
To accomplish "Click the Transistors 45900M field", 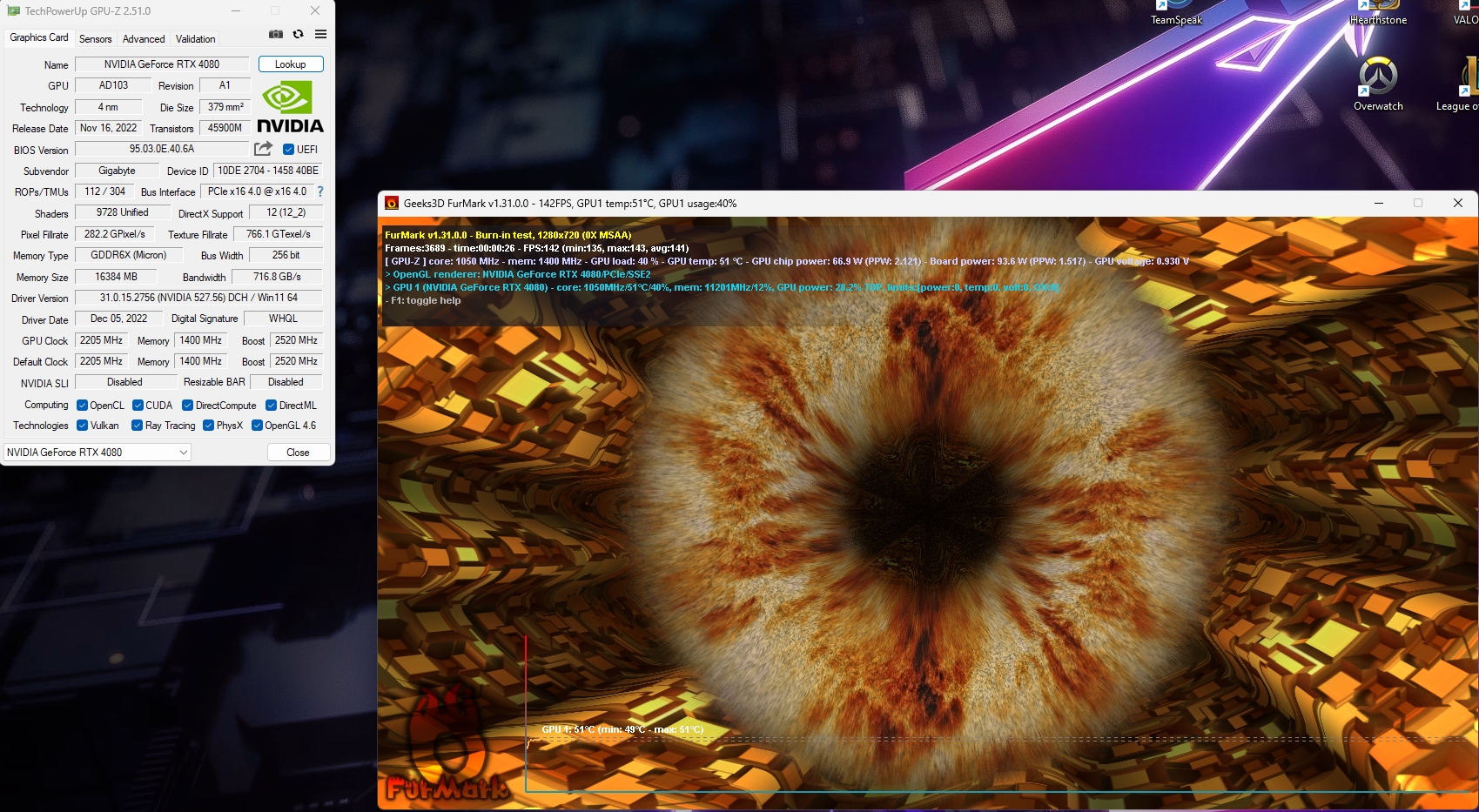I will click(225, 128).
